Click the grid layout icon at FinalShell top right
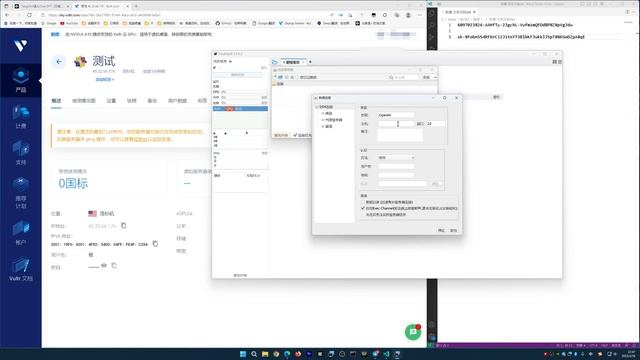Viewport: 640px width, 360px height. 555,62
